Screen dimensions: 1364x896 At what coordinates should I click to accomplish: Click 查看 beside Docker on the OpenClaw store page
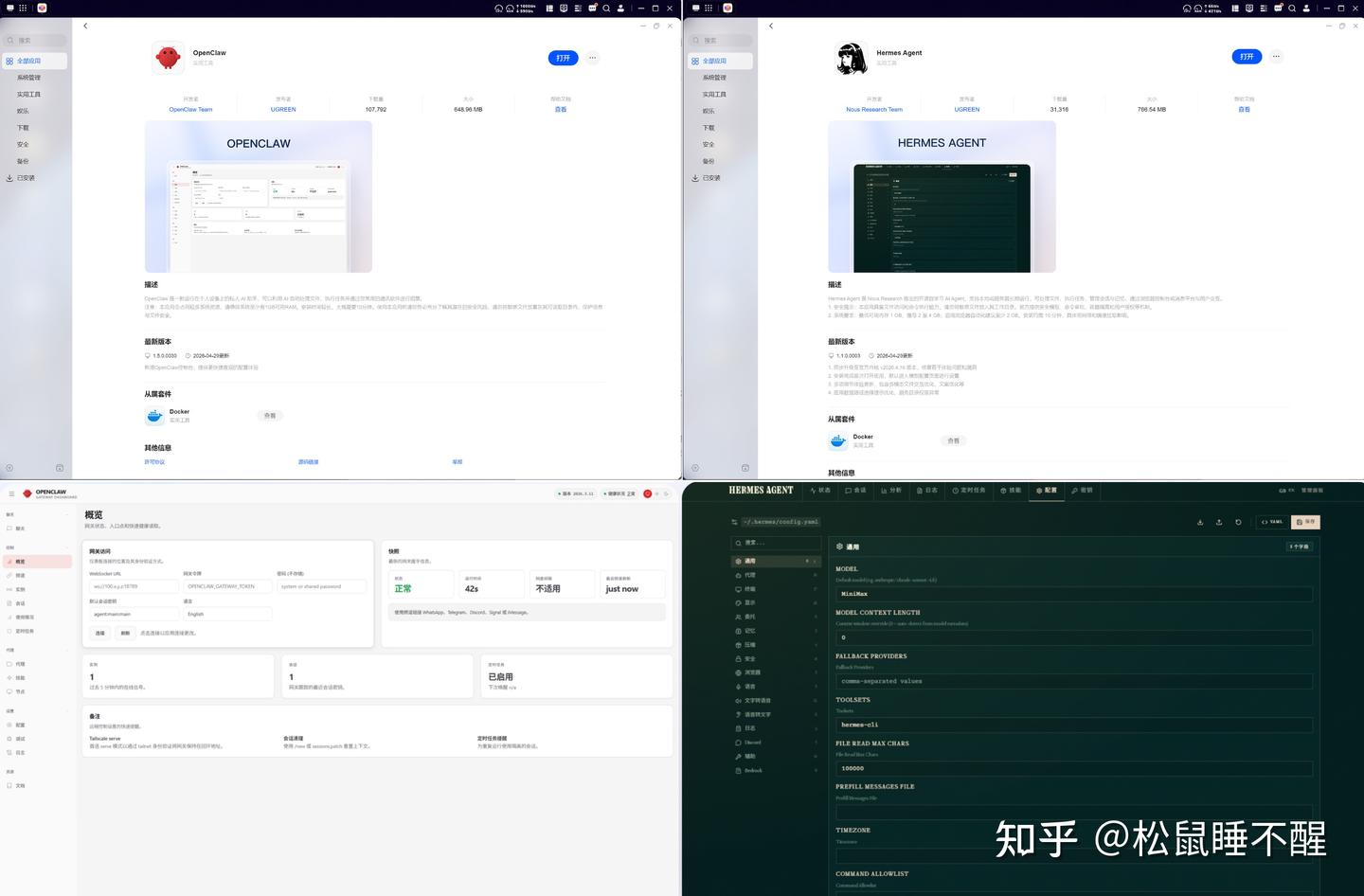click(x=270, y=416)
